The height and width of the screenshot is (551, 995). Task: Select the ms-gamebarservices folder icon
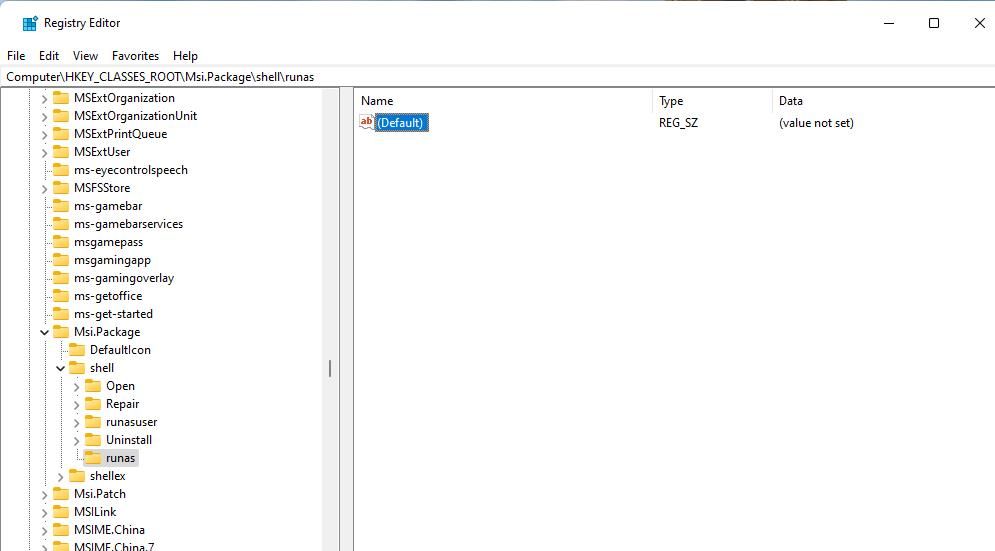click(61, 223)
